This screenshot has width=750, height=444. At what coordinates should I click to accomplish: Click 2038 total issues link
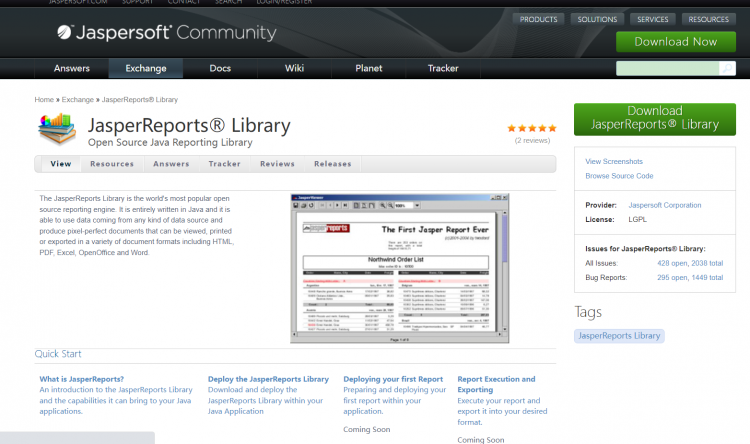707,263
